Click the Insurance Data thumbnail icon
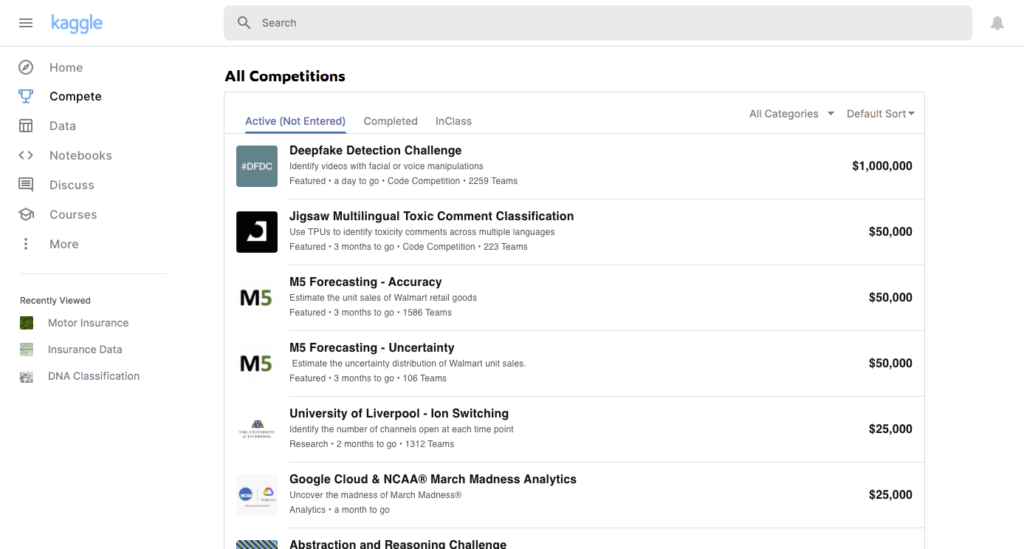The height and width of the screenshot is (549, 1024). pos(26,350)
